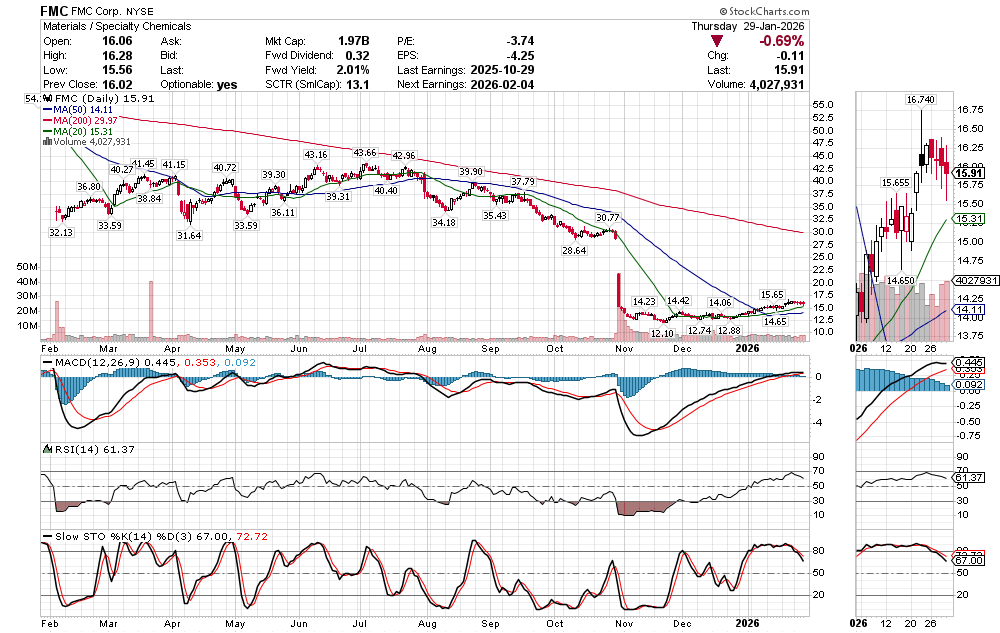Click the FMC (Daily) candlestick legend marker
Viewport: 1000px width, 633px height.
point(47,100)
